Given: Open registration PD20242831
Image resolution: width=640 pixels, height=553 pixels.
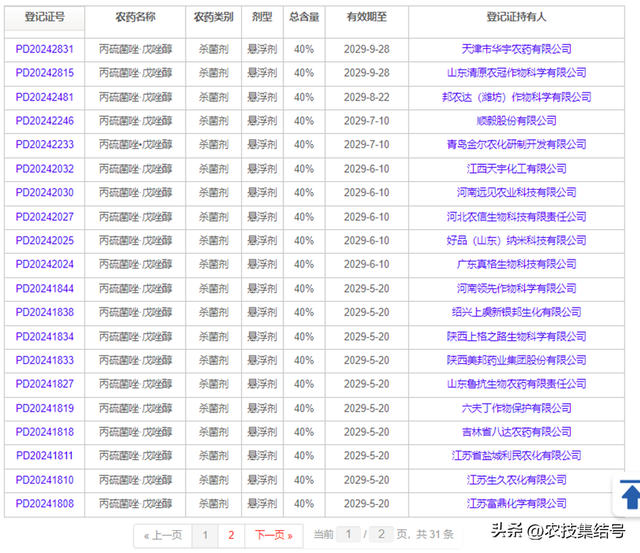Looking at the screenshot, I should tap(44, 49).
